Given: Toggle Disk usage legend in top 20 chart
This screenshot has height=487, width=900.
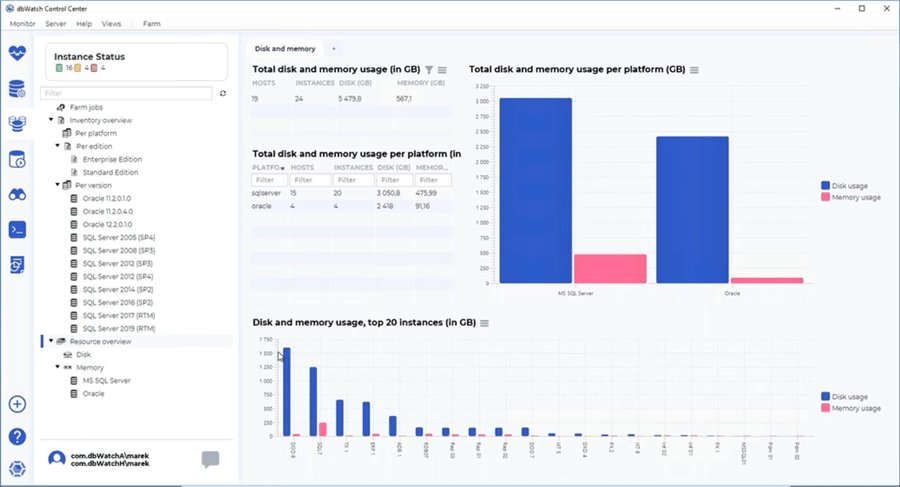Looking at the screenshot, I should [844, 396].
